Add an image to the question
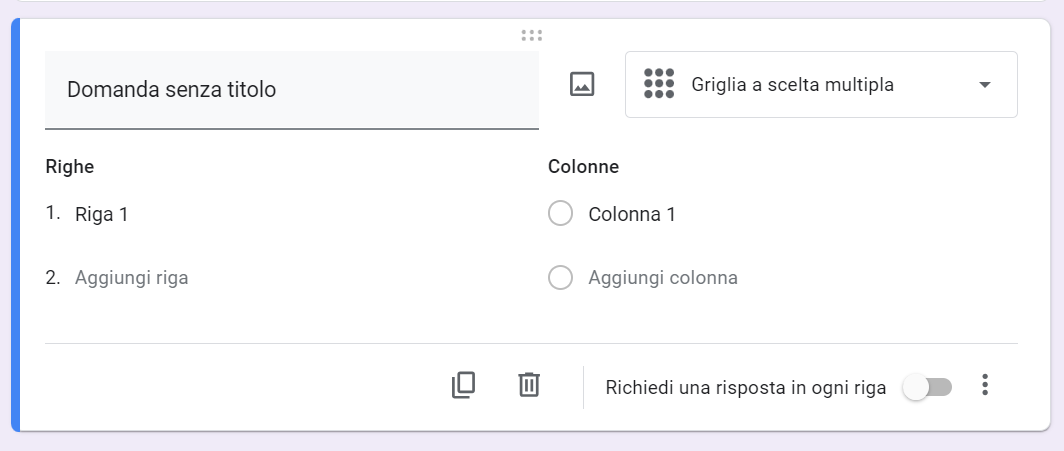The width and height of the screenshot is (1064, 451). click(x=582, y=85)
